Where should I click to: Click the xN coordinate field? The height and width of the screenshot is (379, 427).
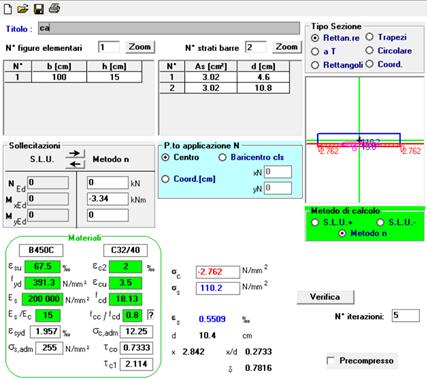point(278,172)
